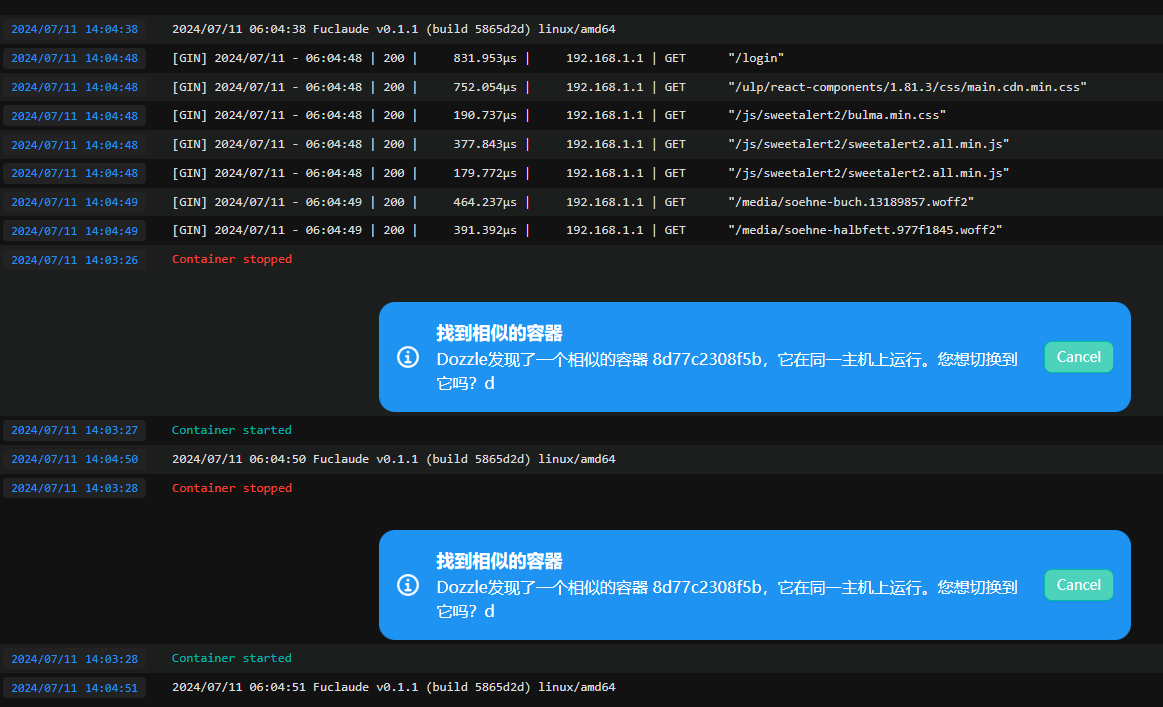The height and width of the screenshot is (707, 1163).
Task: Cancel the first similar container notification
Action: (x=1078, y=357)
